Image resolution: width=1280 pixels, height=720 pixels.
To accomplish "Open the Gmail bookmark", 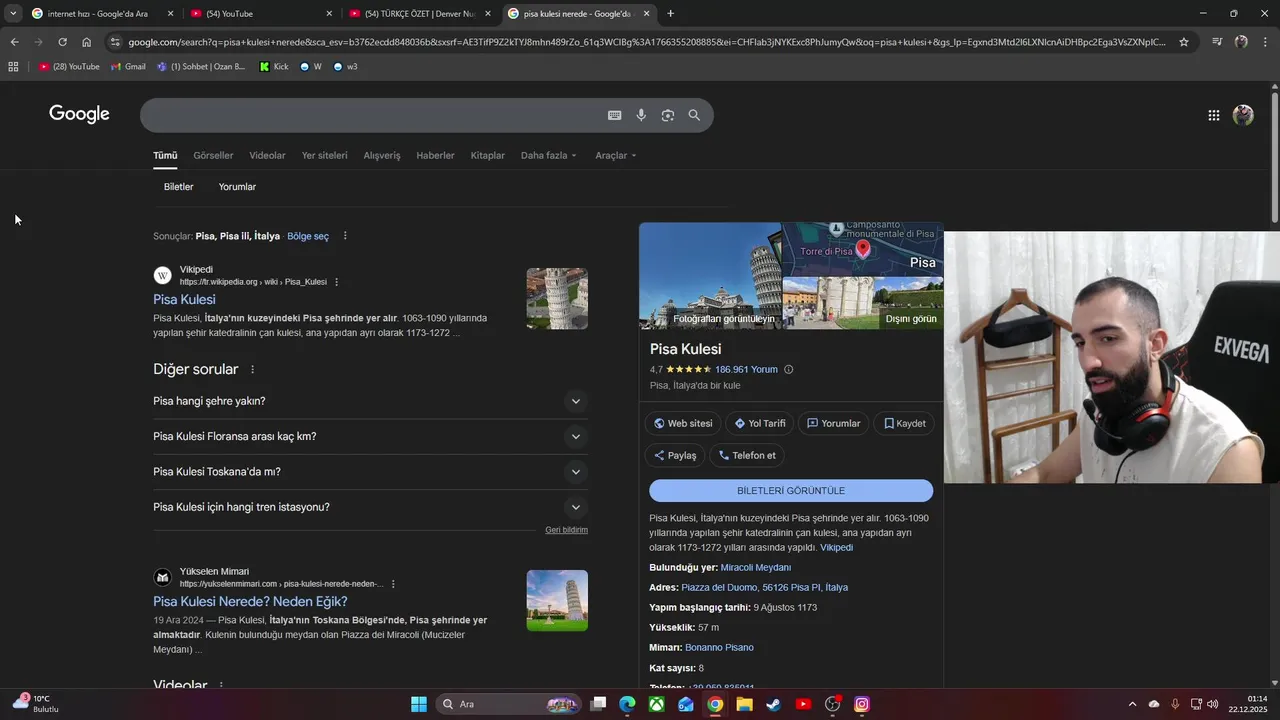I will pyautogui.click(x=128, y=67).
